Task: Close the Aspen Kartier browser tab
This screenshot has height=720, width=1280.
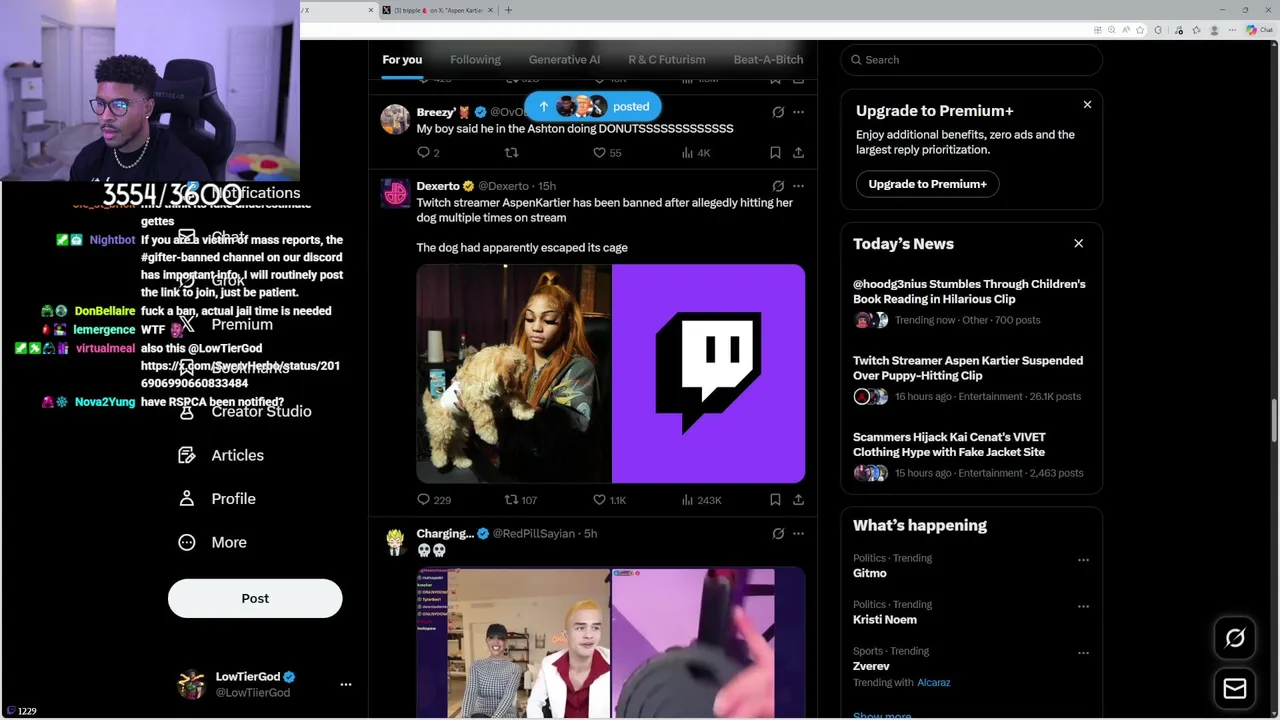Action: [490, 10]
